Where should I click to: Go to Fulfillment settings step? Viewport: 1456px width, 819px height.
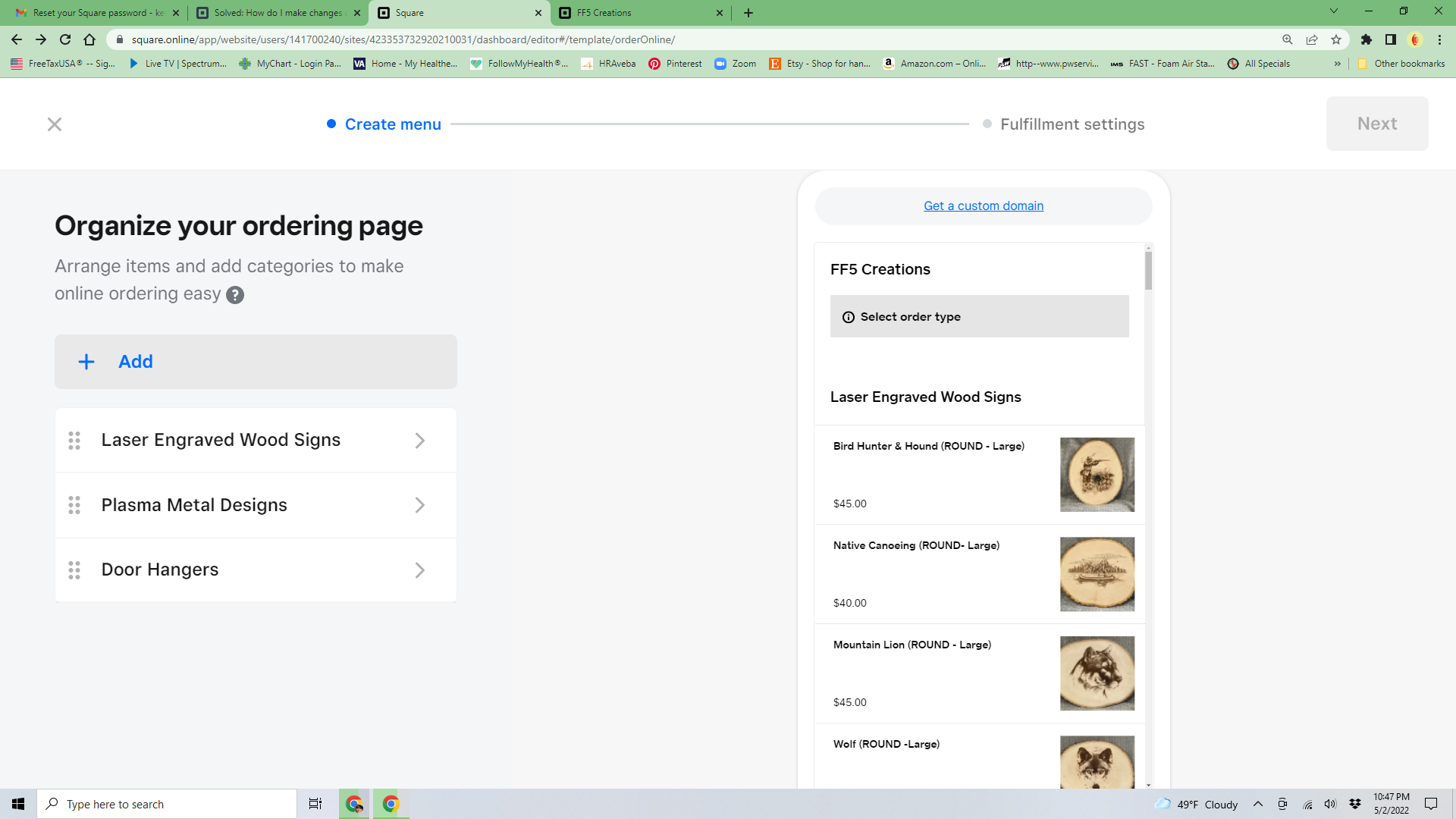tap(1072, 124)
